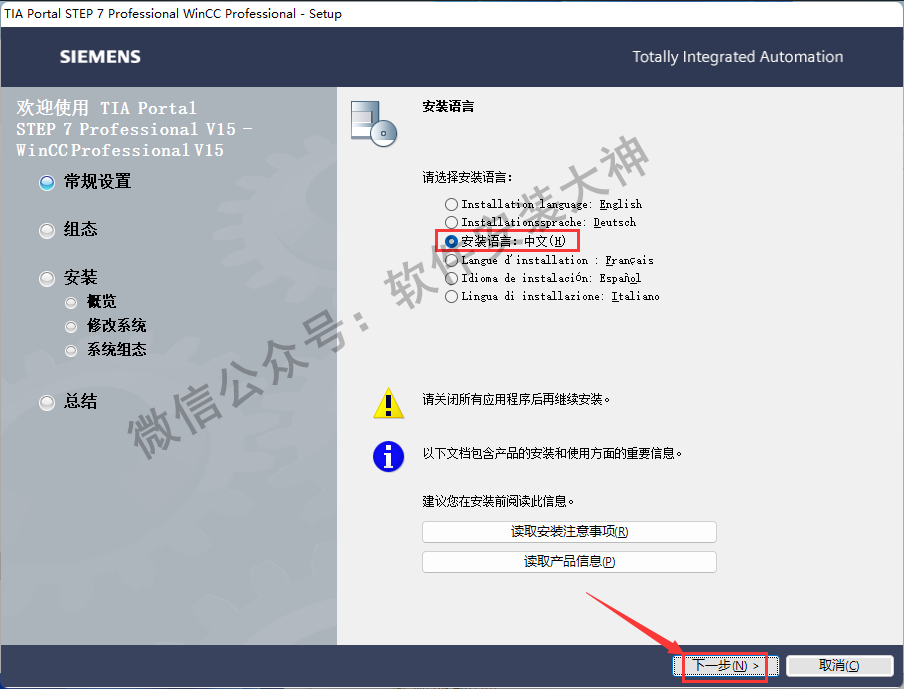Click the installer disc computer icon

374,123
